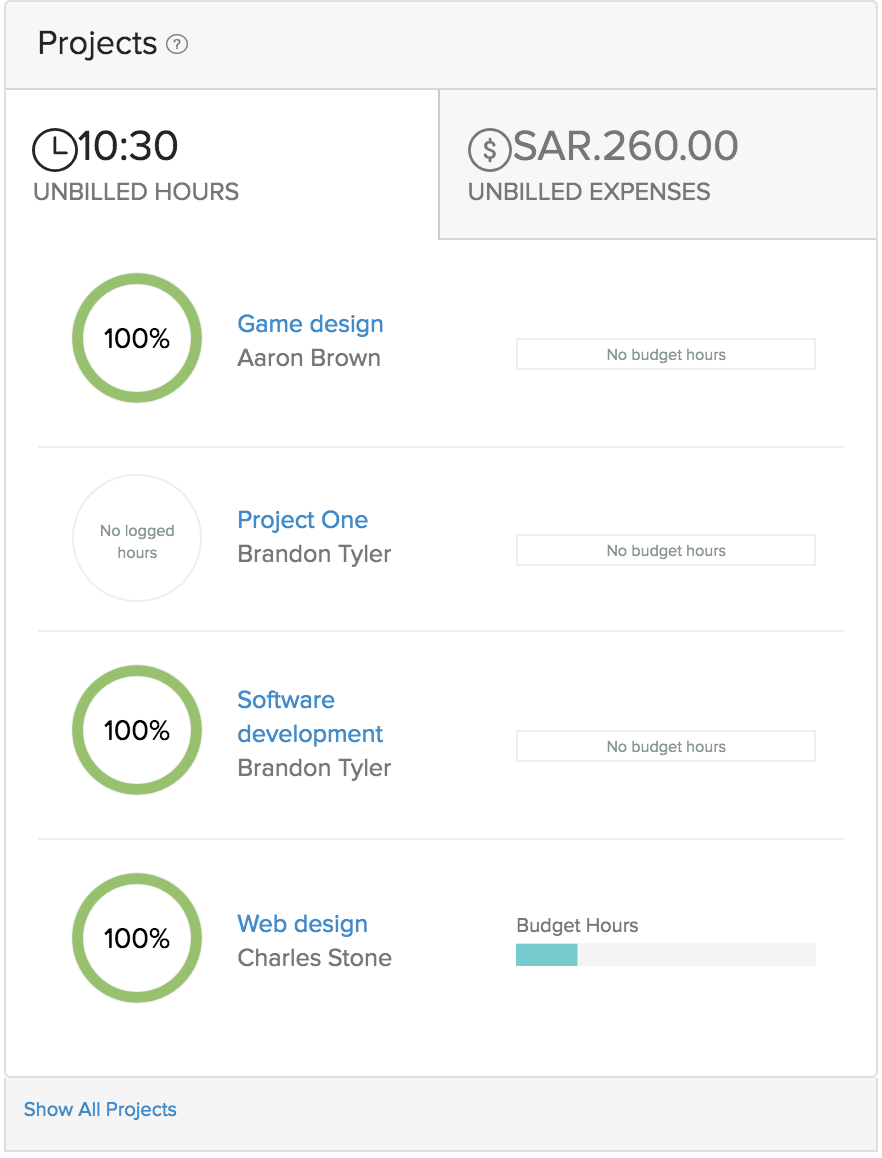
Task: Open the Software development project
Action: 310,717
